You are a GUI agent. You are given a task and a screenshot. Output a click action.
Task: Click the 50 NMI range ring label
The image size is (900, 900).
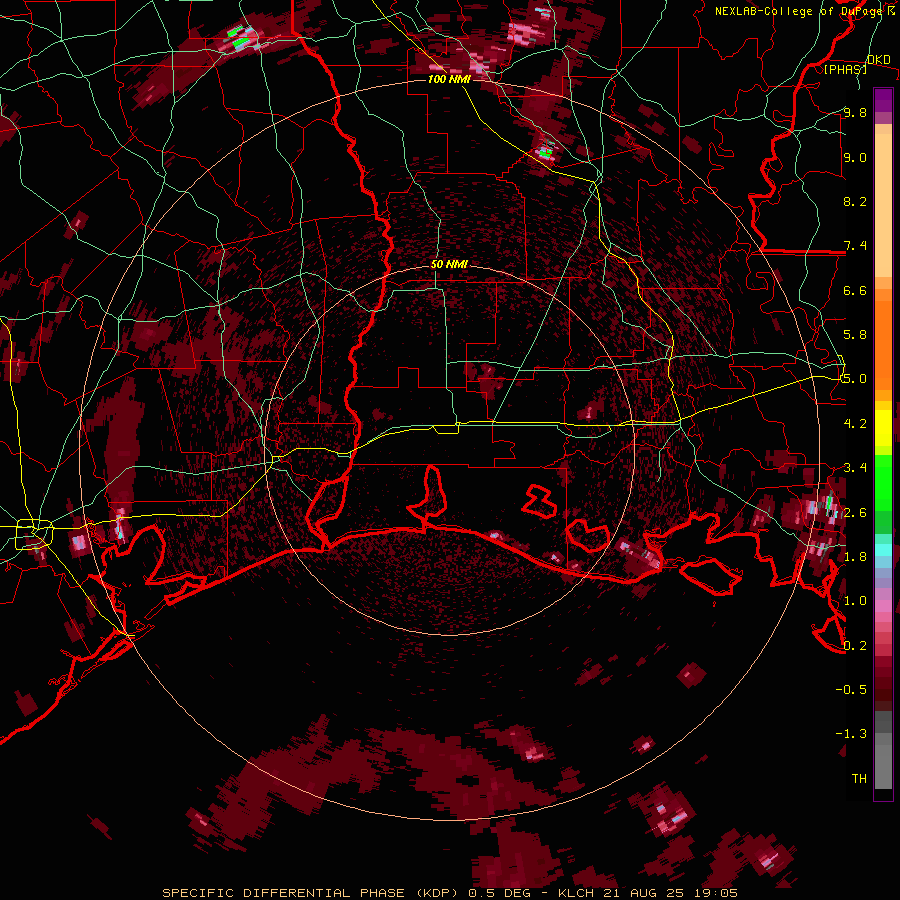449,265
